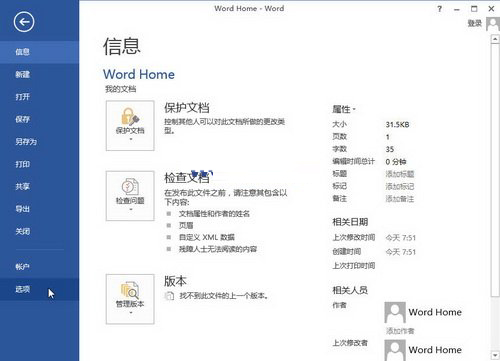Screen dimensions: 500x361
Task: Select 另存为 in the sidebar
Action: point(39,142)
